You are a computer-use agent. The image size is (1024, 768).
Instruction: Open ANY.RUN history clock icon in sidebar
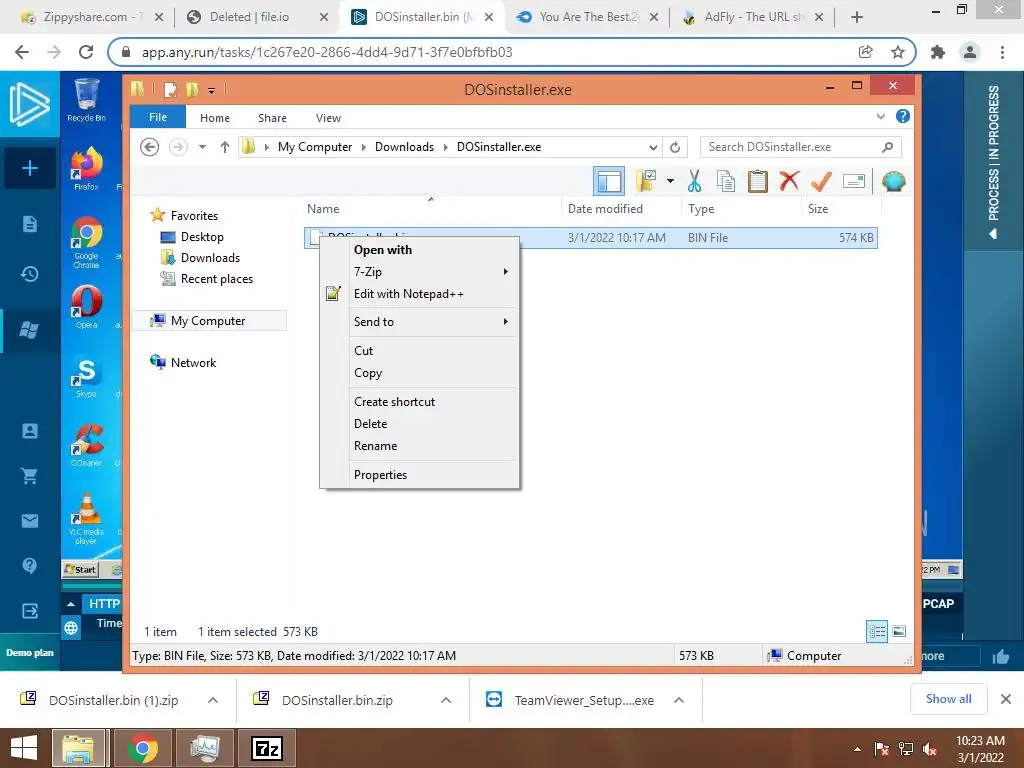(x=30, y=274)
